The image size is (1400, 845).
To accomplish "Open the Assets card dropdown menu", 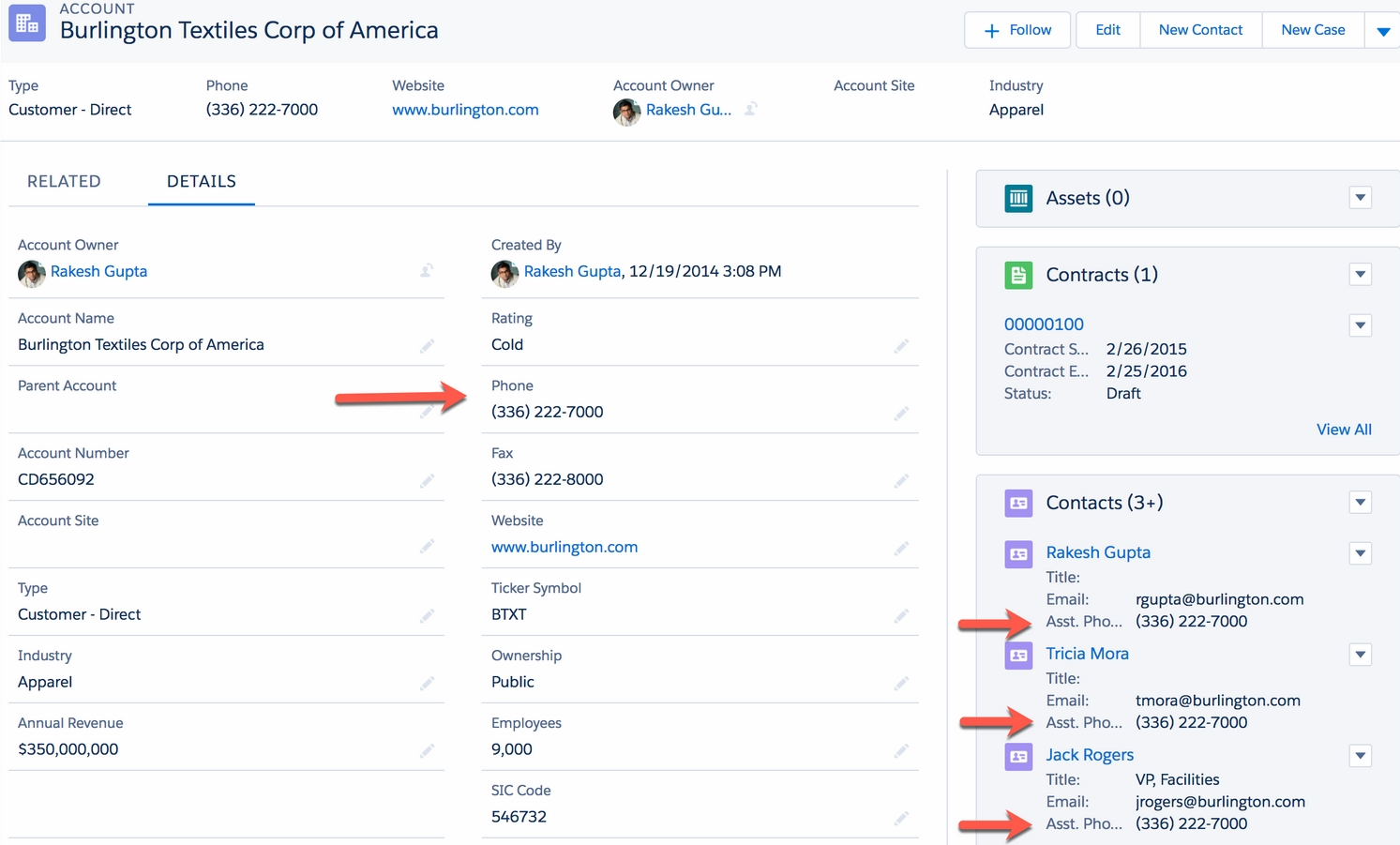I will pyautogui.click(x=1361, y=198).
